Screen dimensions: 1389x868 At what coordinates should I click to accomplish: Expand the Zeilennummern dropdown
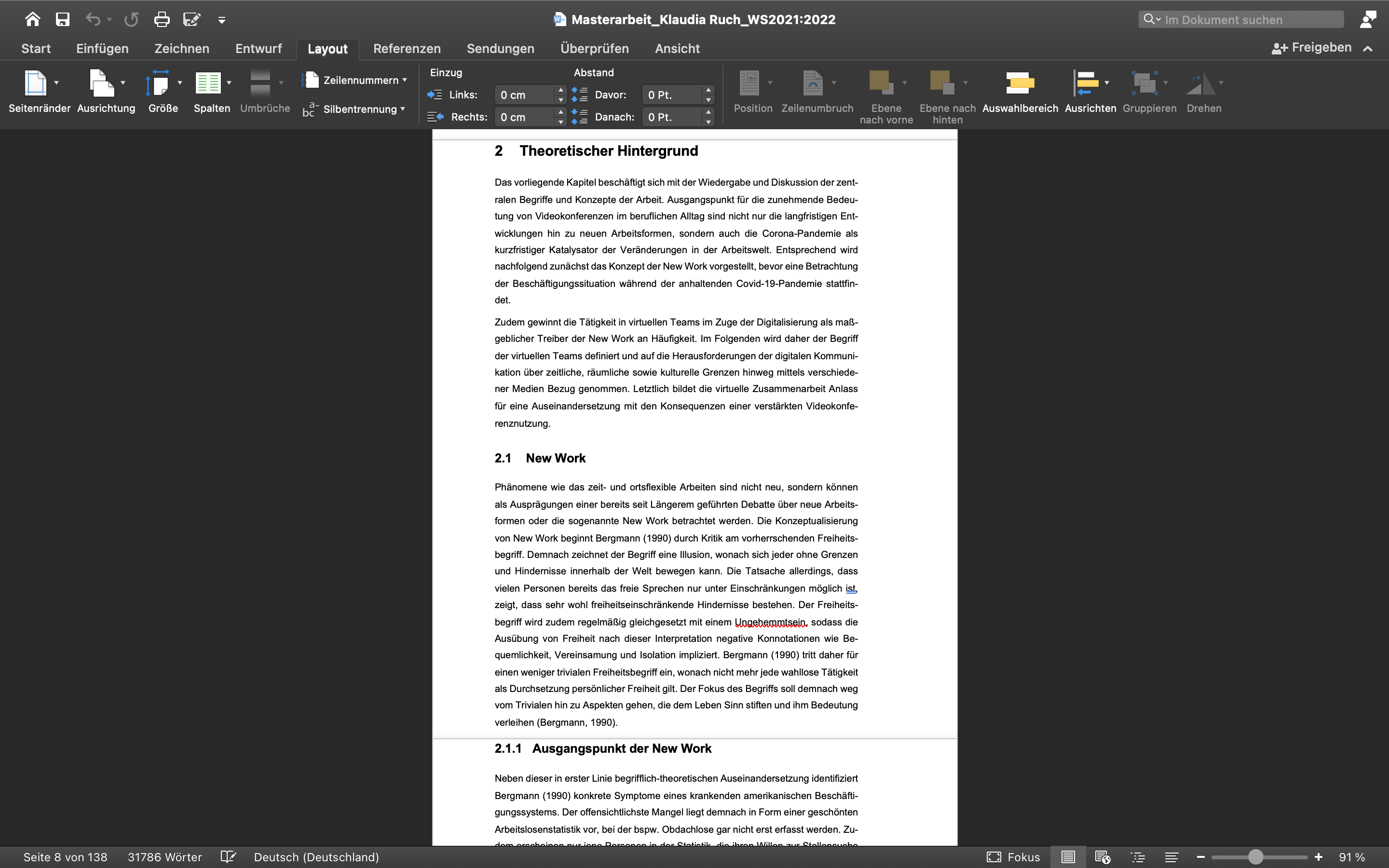click(x=365, y=81)
